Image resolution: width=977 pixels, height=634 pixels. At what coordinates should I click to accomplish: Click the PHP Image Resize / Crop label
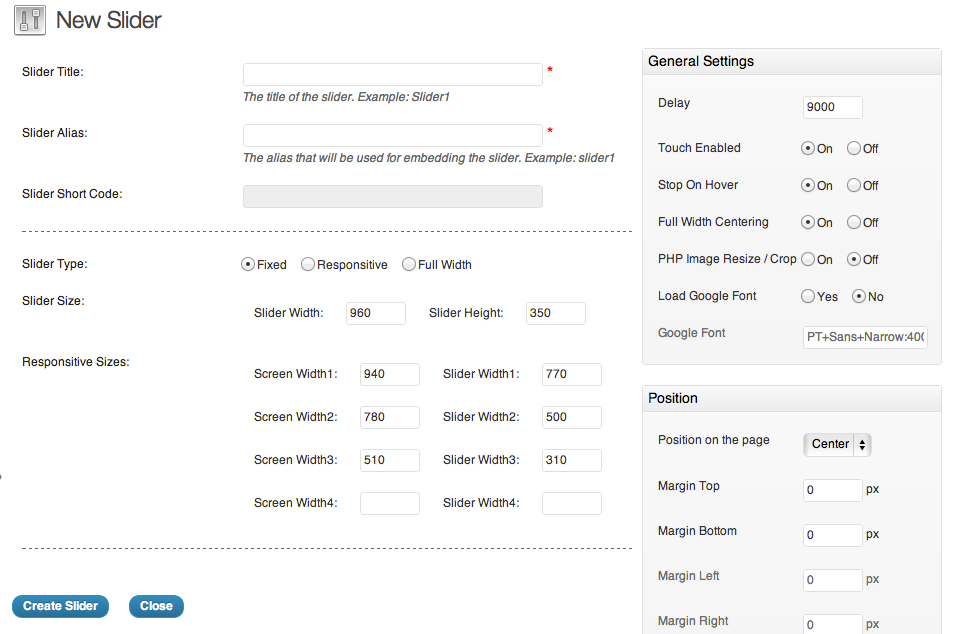(727, 258)
